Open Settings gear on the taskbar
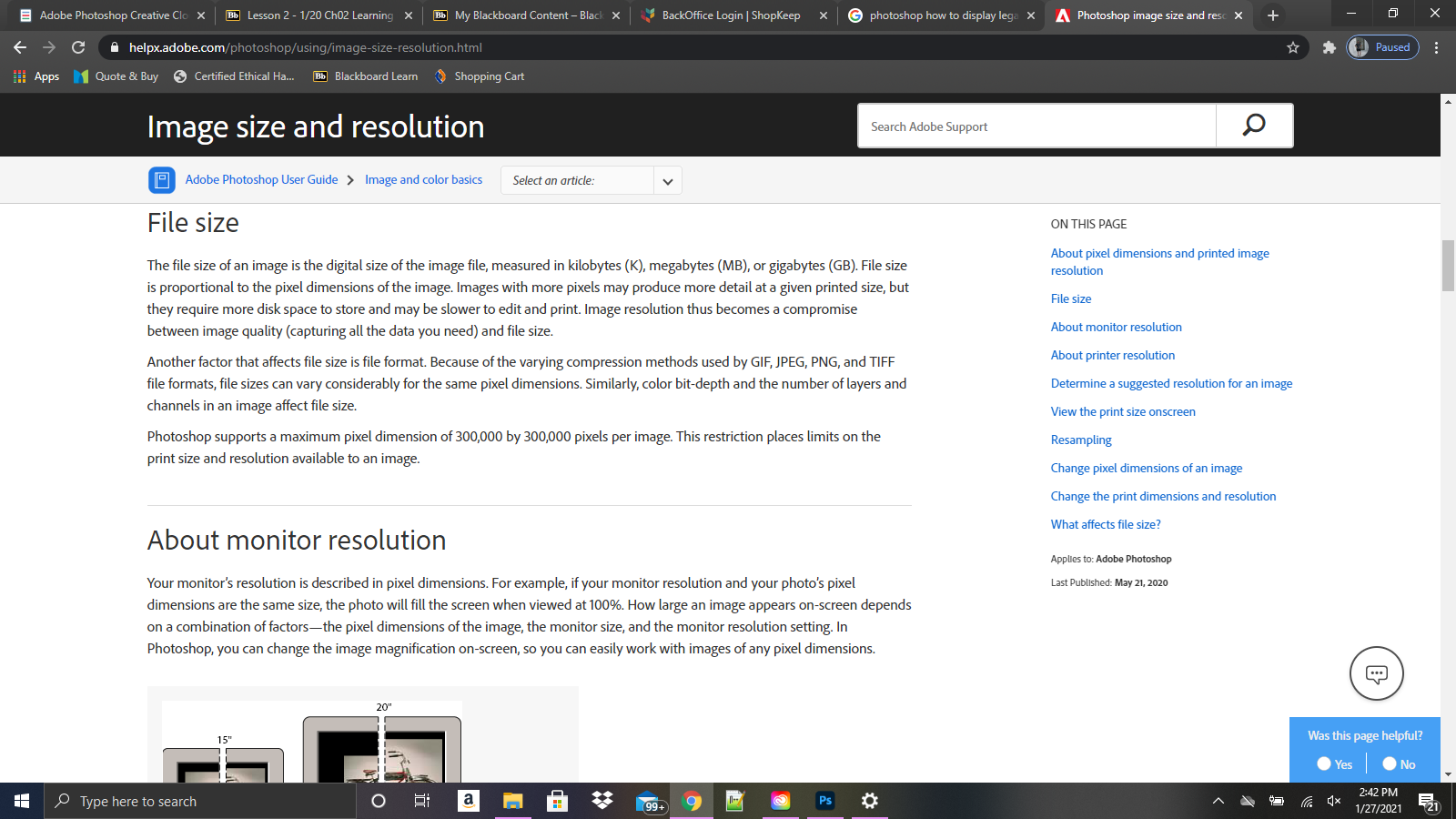Image resolution: width=1456 pixels, height=819 pixels. [x=870, y=801]
